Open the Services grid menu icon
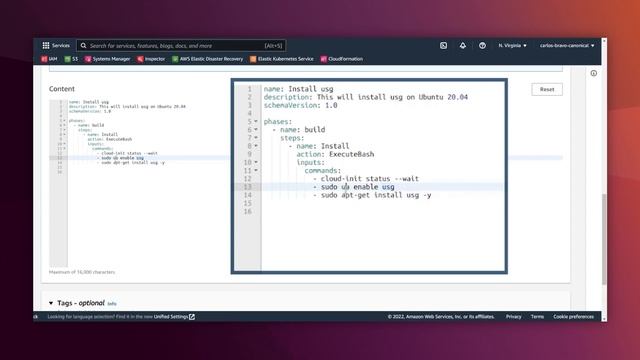 click(x=46, y=45)
